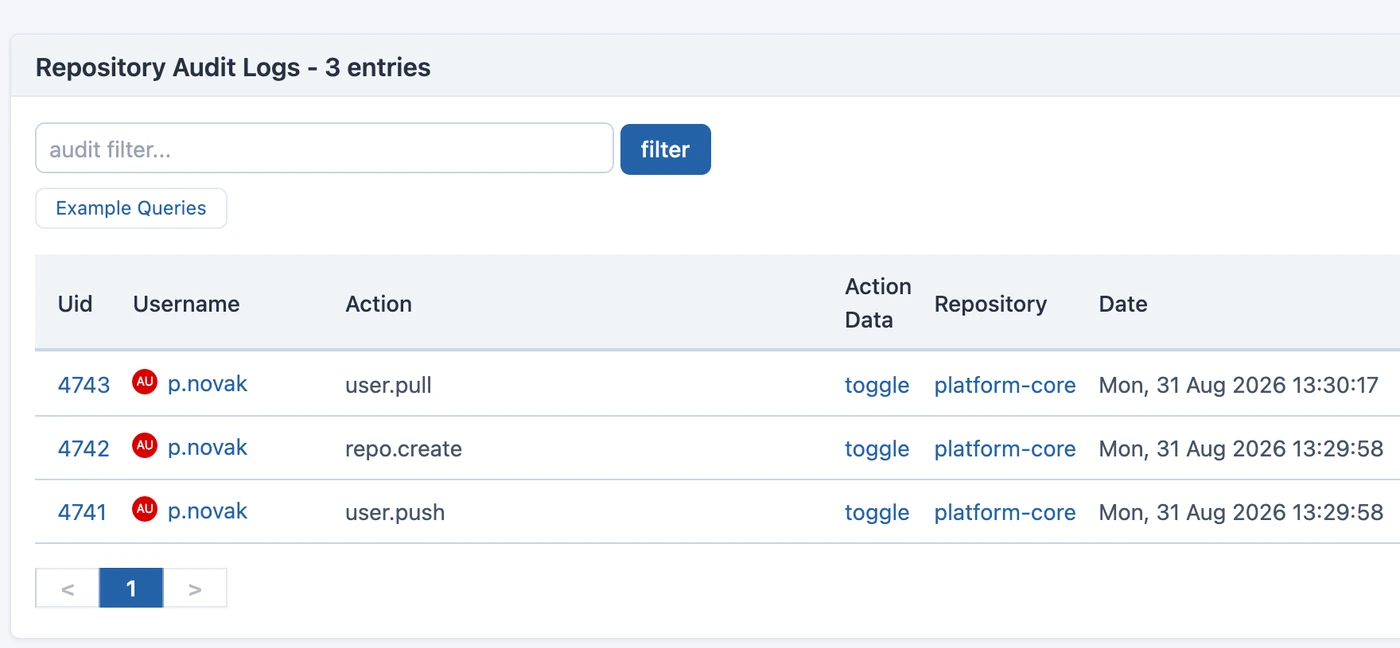Click the Repository column header

(991, 303)
